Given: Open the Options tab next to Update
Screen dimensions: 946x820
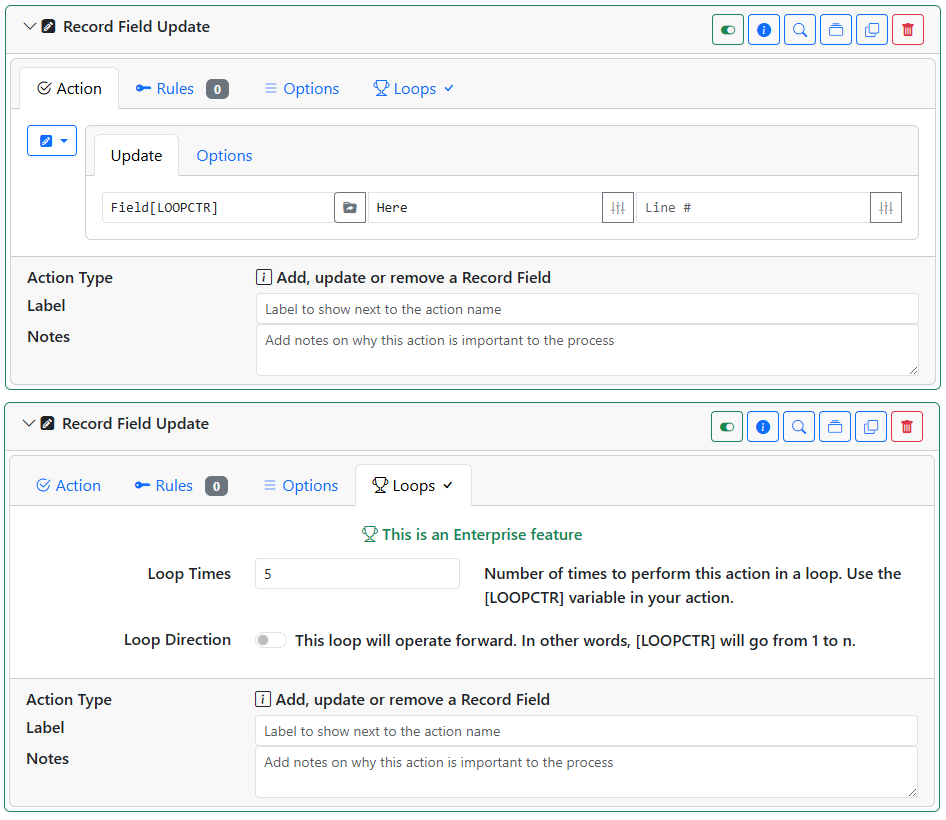Looking at the screenshot, I should [x=224, y=156].
